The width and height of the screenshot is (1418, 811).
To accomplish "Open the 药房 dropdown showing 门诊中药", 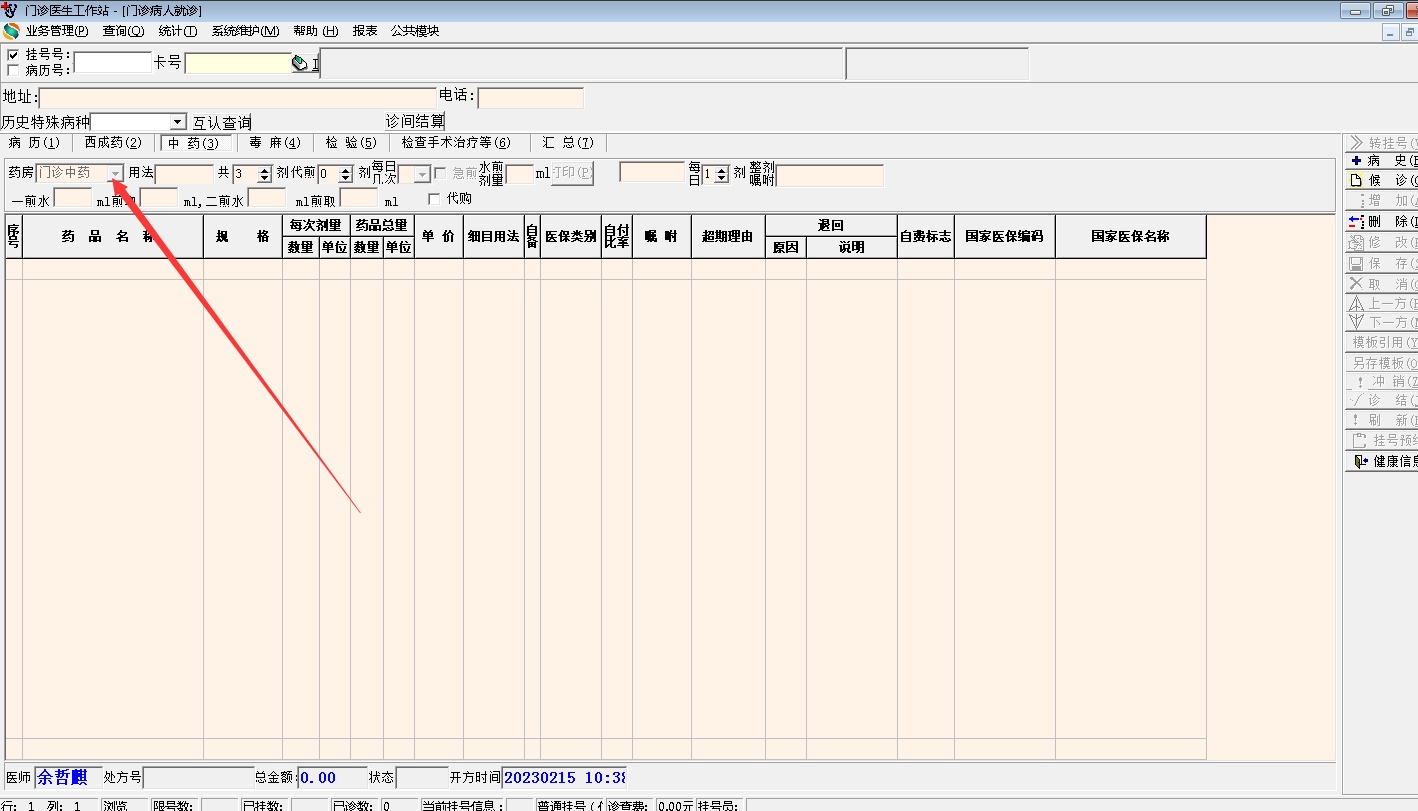I will tap(116, 173).
